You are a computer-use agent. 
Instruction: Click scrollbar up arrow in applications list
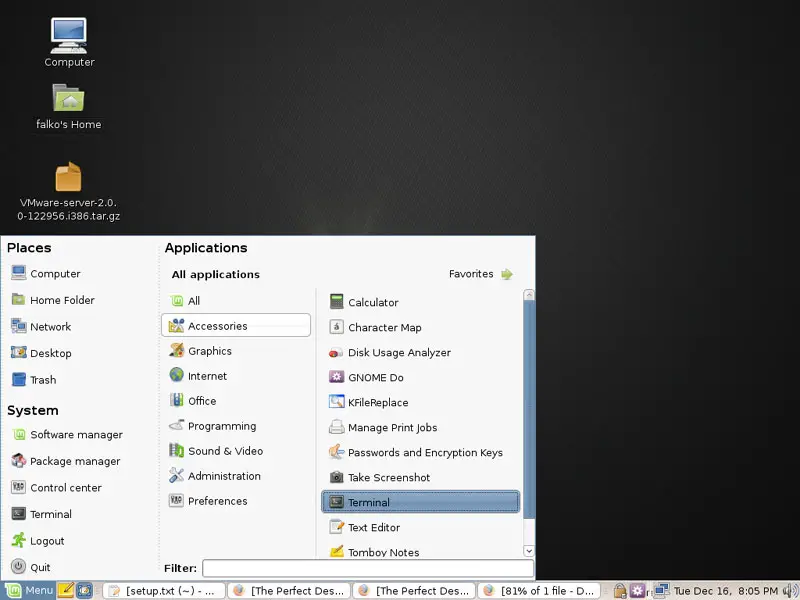pyautogui.click(x=529, y=295)
